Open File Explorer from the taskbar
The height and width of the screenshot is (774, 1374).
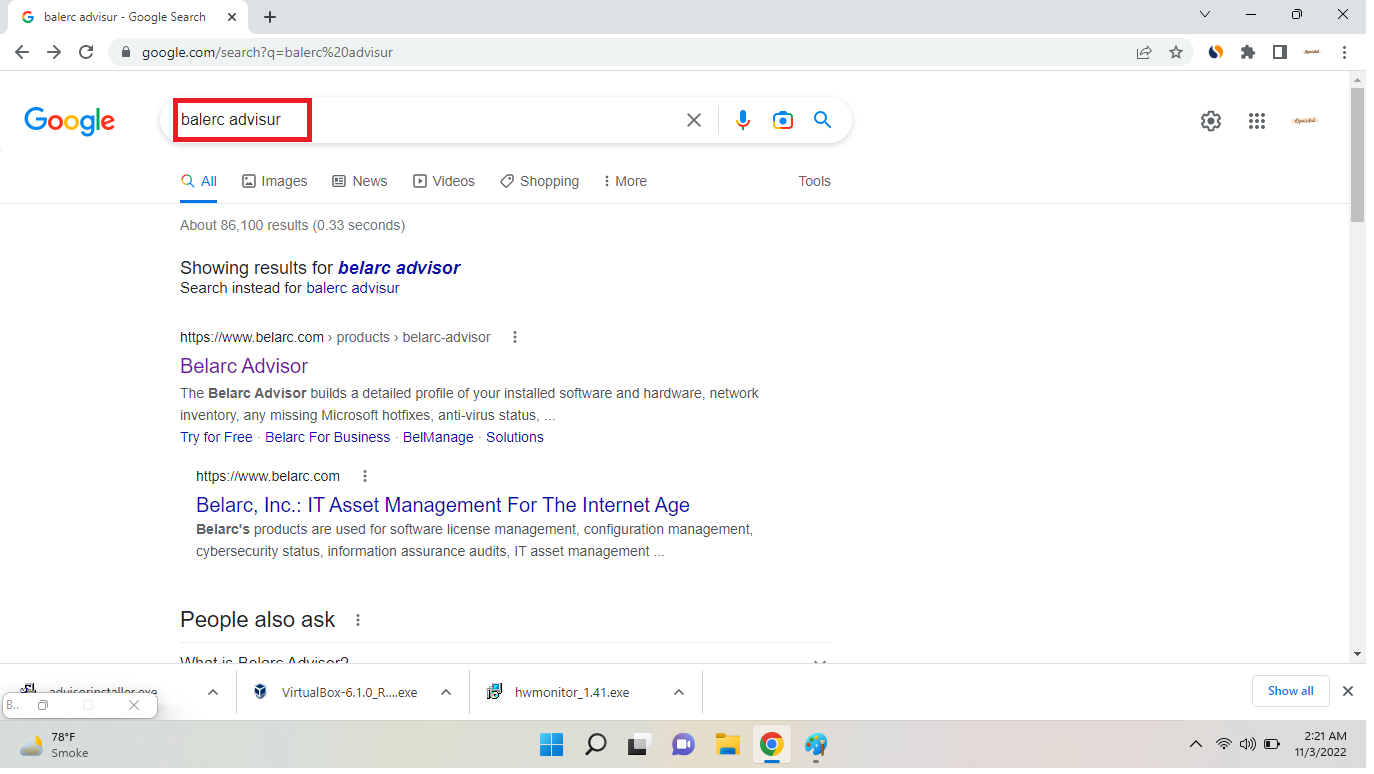pos(727,744)
